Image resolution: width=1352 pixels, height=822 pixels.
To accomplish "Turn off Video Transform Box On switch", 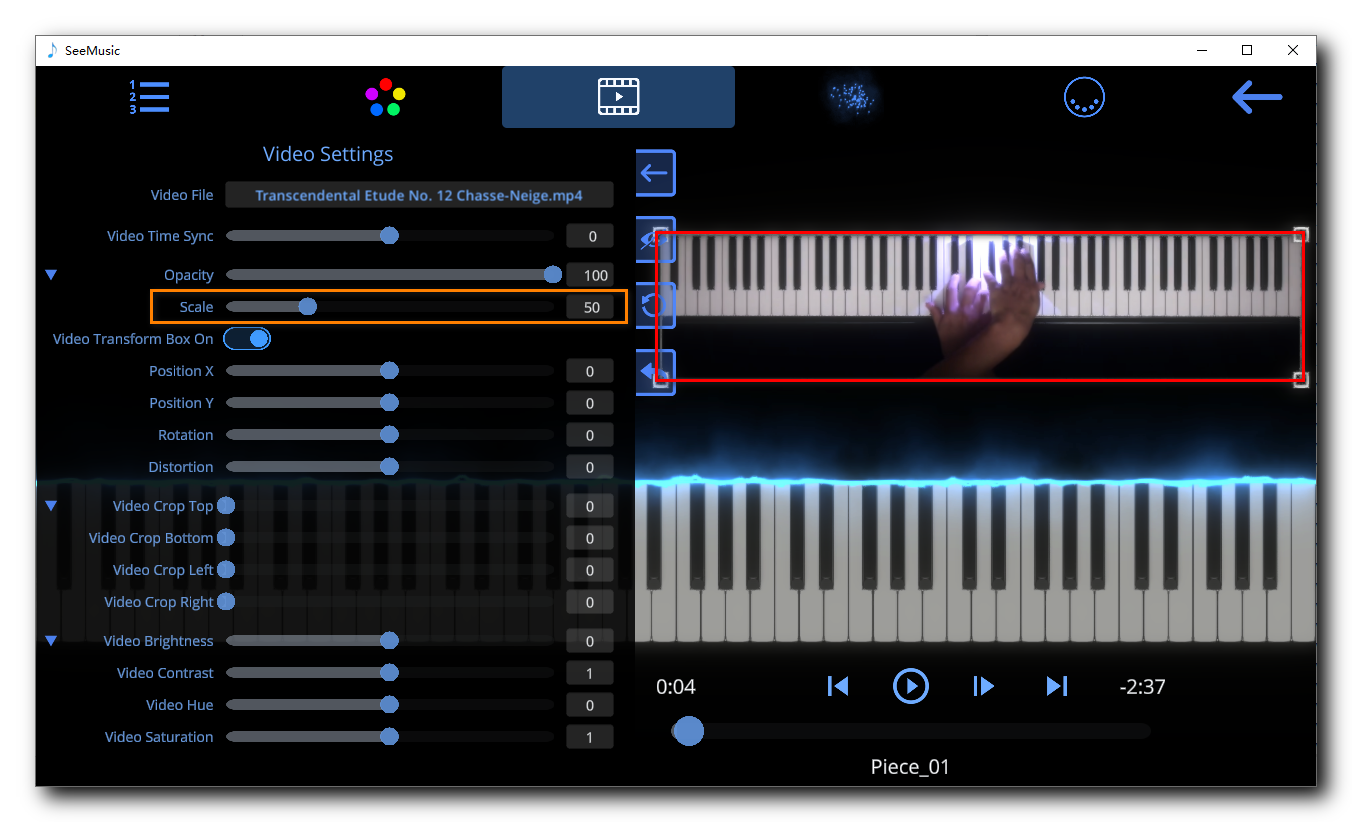I will [x=247, y=339].
